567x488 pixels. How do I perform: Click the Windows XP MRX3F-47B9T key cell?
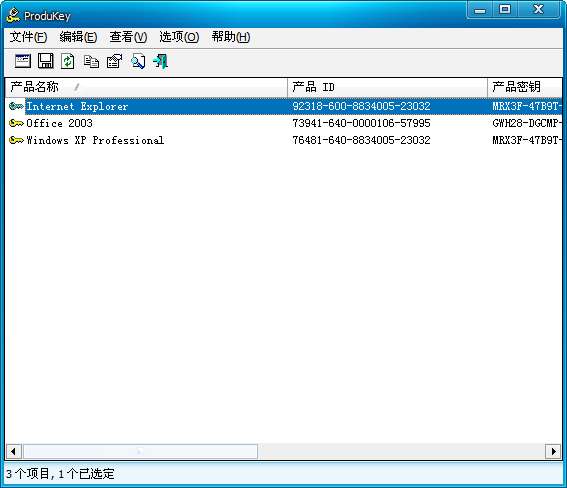pyautogui.click(x=527, y=140)
